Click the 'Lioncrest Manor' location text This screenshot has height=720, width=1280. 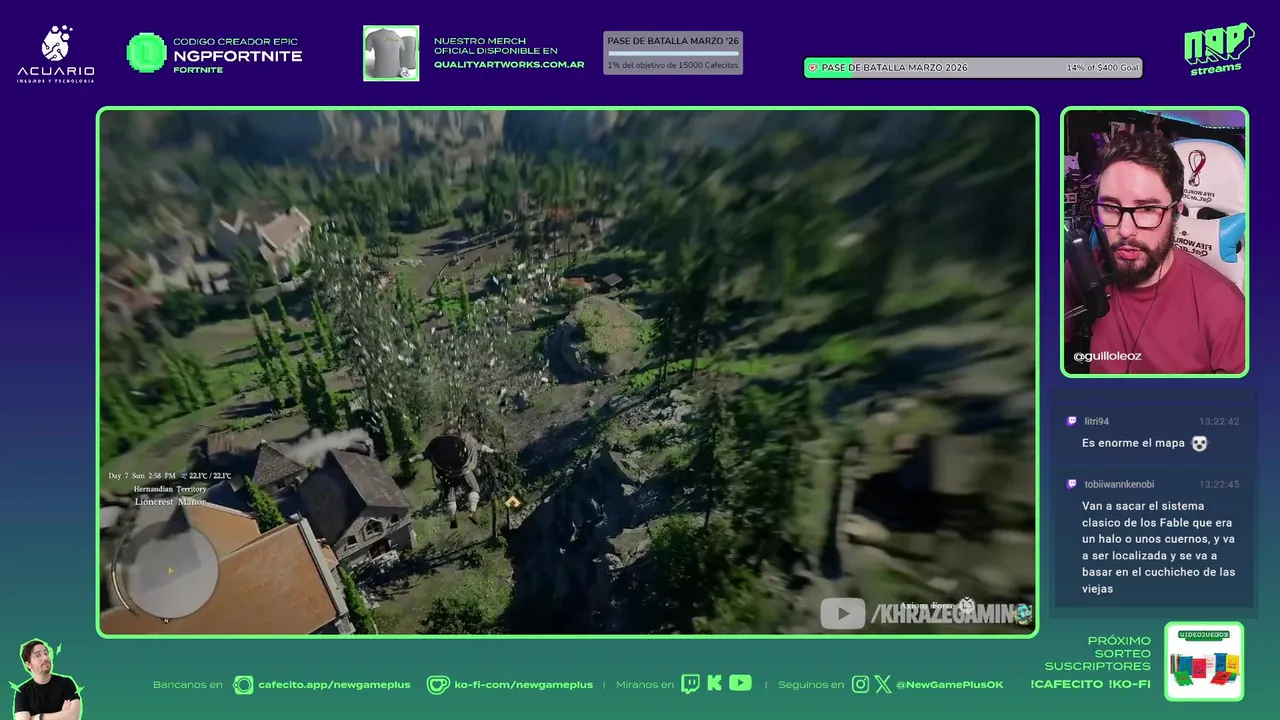coord(170,502)
